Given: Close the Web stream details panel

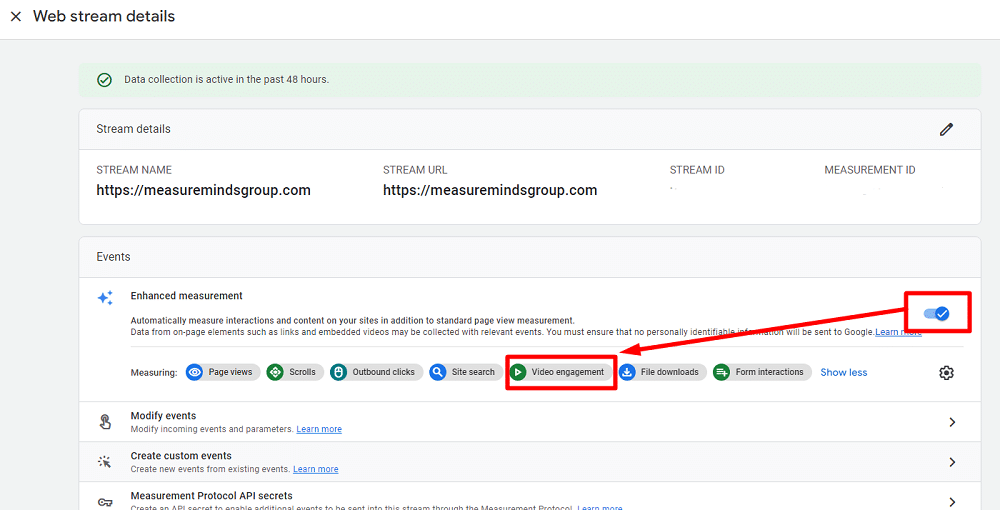Looking at the screenshot, I should coord(16,17).
